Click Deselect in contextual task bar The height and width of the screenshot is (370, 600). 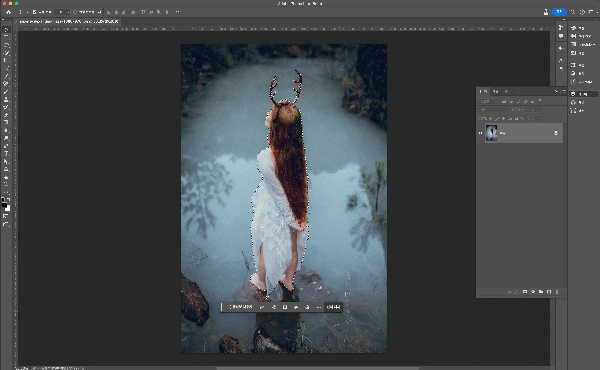pos(333,307)
